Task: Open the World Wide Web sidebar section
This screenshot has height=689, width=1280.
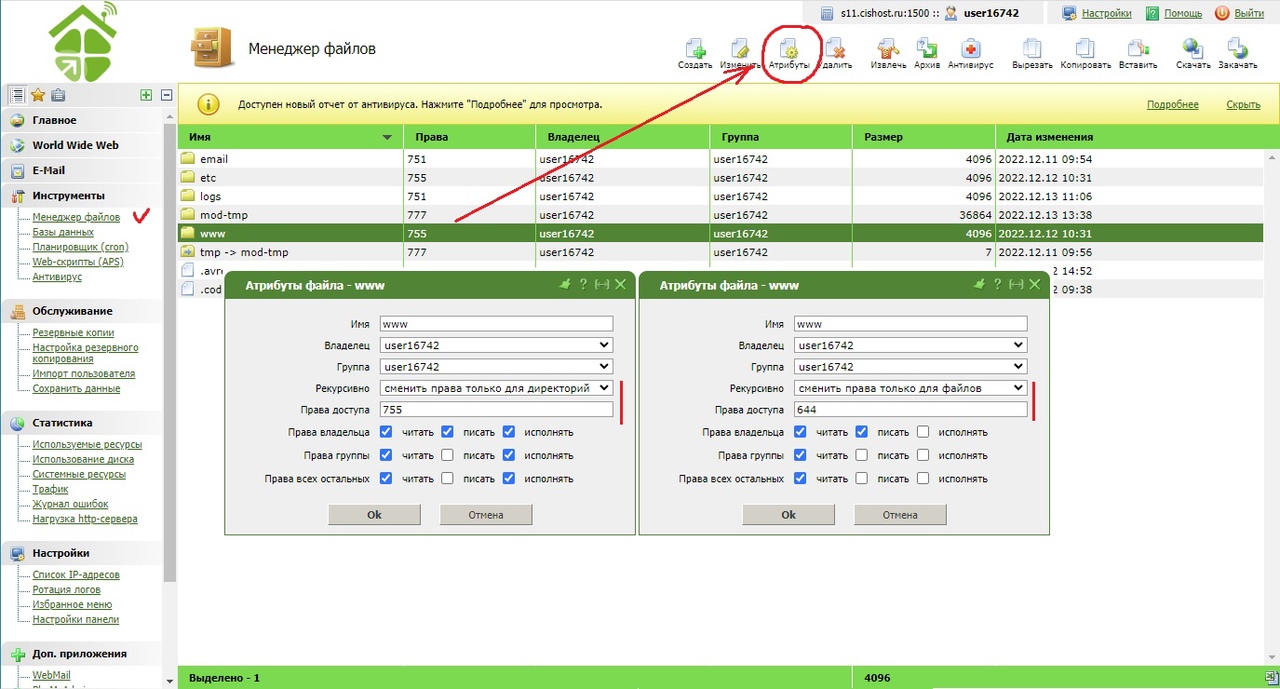Action: point(75,146)
